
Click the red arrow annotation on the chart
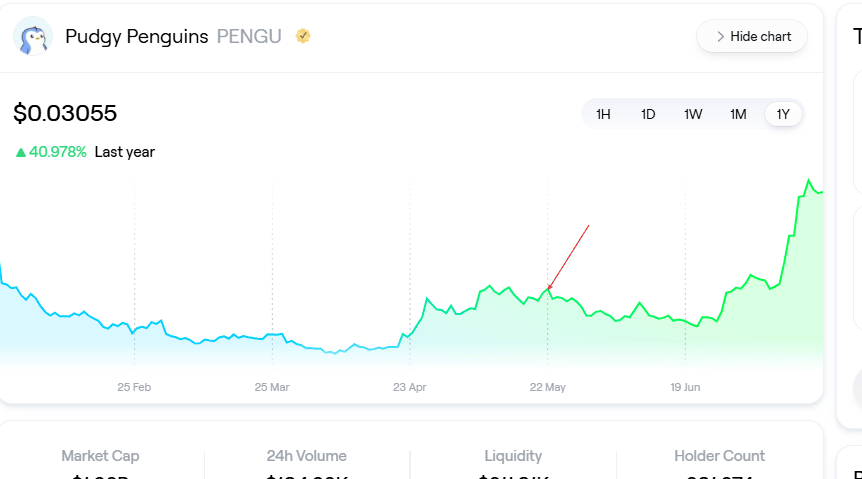pyautogui.click(x=569, y=257)
